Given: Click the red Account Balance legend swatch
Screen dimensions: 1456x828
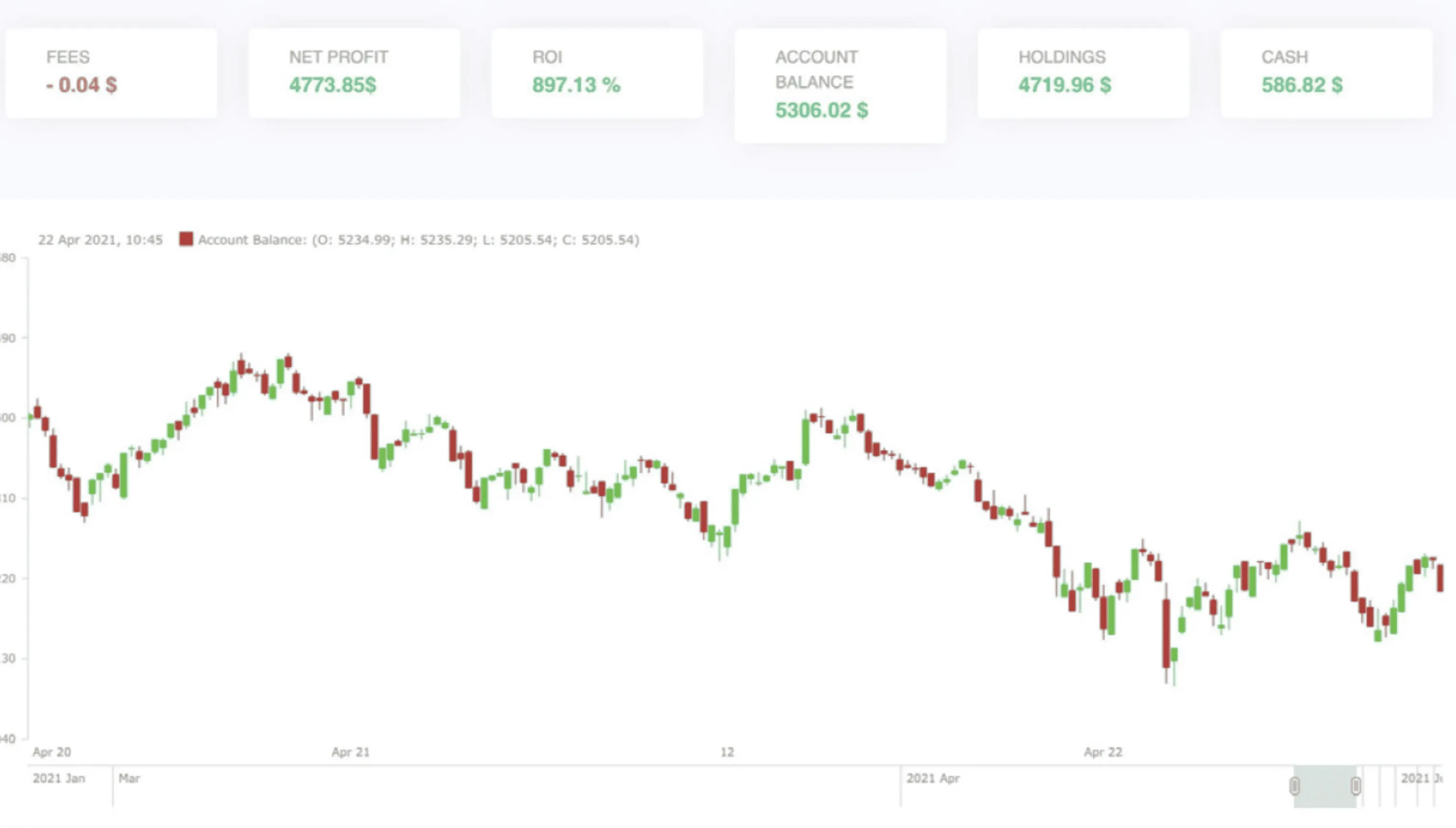Looking at the screenshot, I should coord(186,239).
